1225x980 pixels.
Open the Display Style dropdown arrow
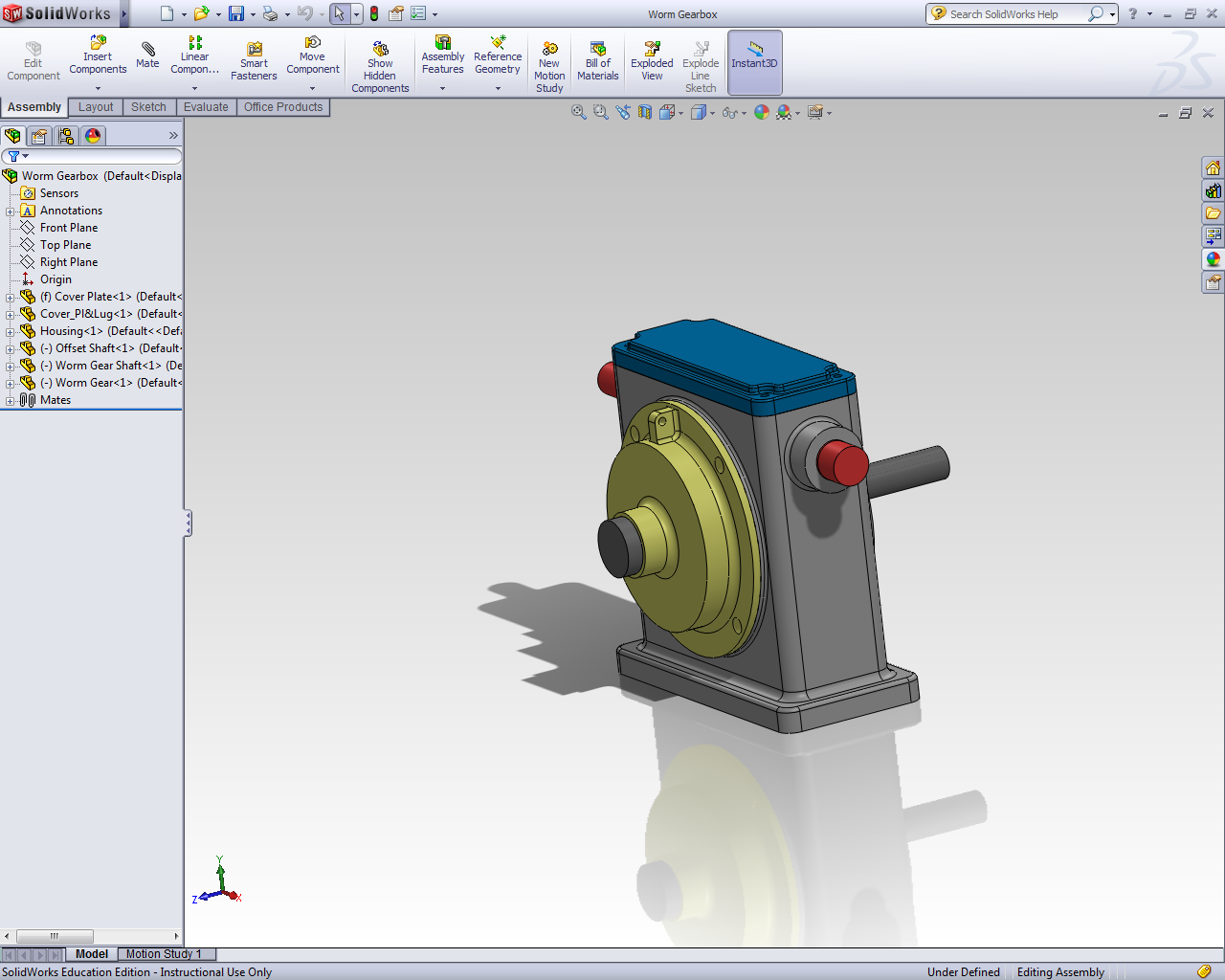click(713, 113)
